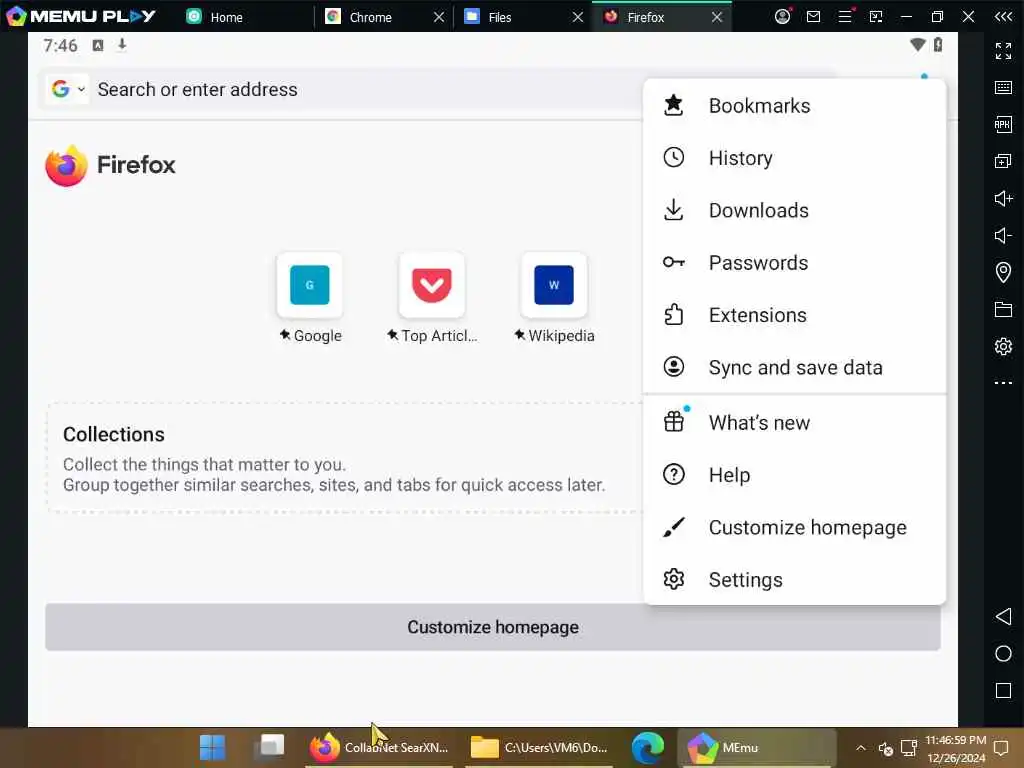Image resolution: width=1024 pixels, height=768 pixels.
Task: Open the File Explorer taskbar window
Action: (539, 747)
